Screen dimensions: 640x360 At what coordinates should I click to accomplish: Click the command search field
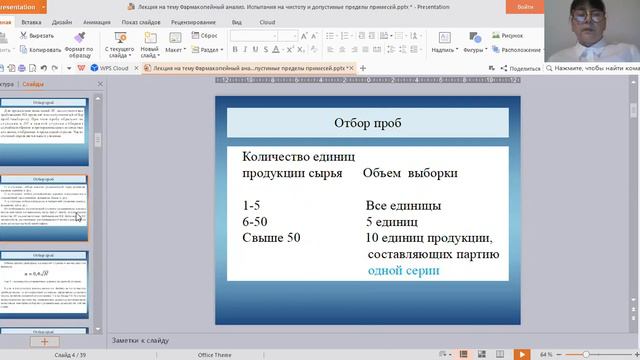point(593,68)
